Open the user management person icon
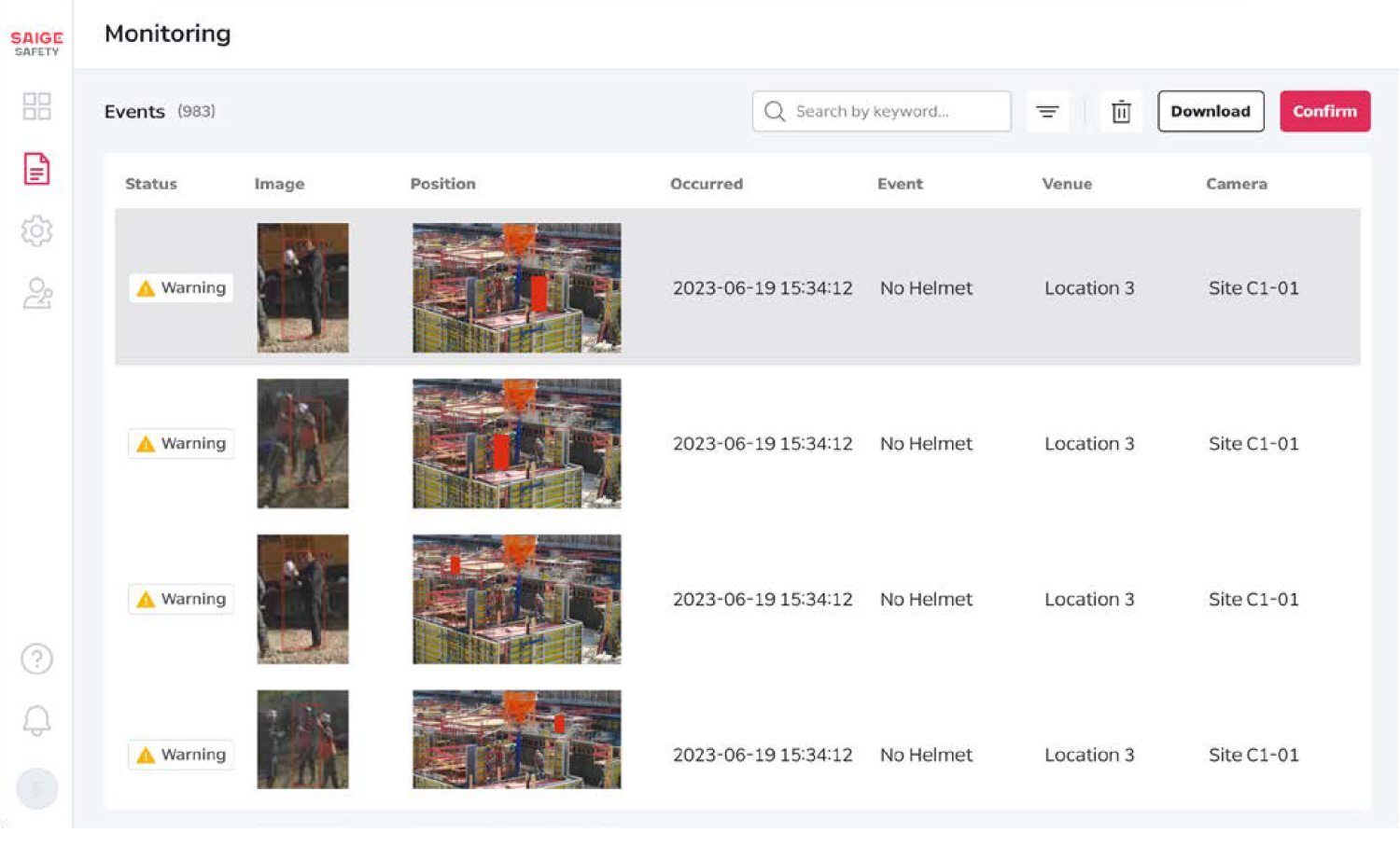1400x861 pixels. click(36, 293)
